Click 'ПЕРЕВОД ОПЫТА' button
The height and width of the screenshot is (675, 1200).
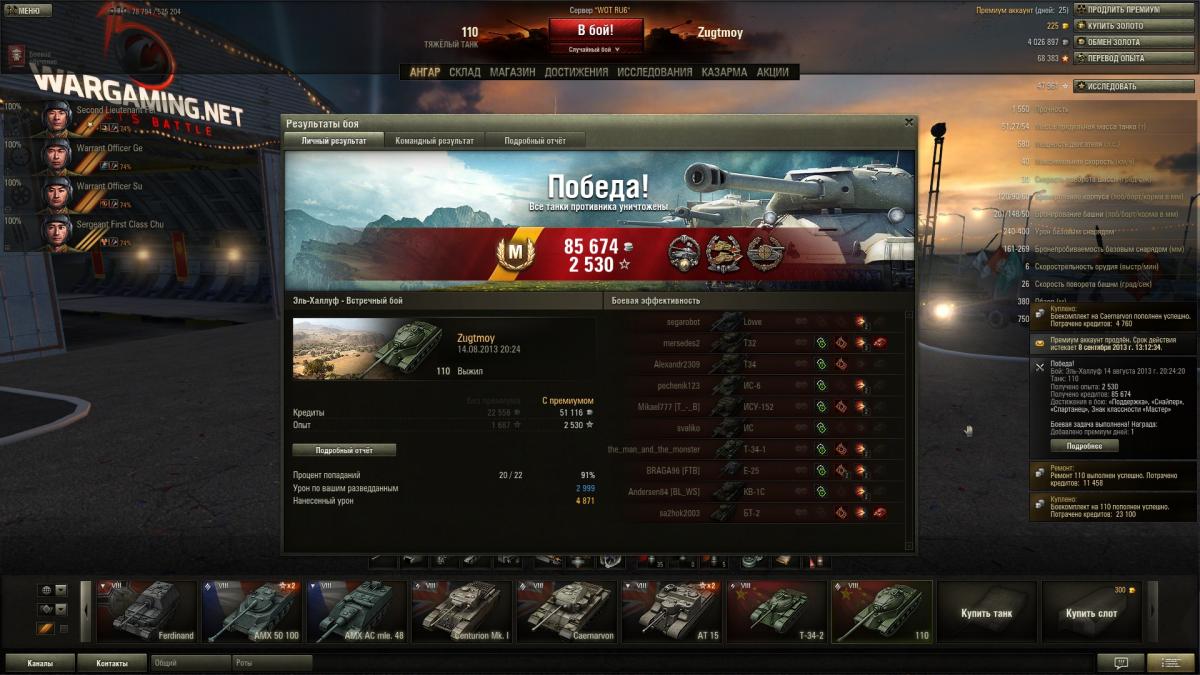pos(1134,59)
